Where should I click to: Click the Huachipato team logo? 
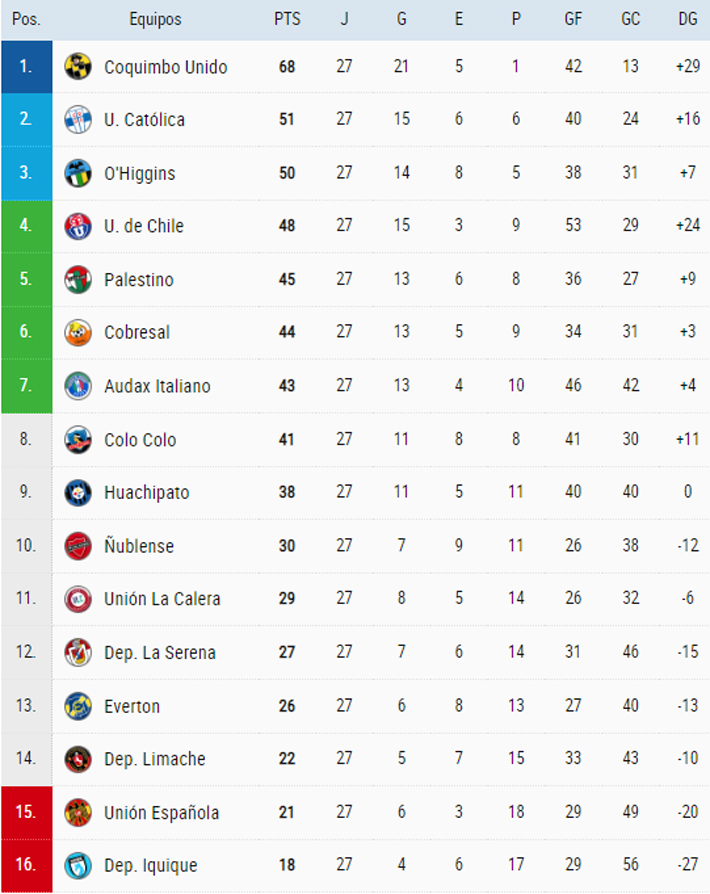pos(77,492)
